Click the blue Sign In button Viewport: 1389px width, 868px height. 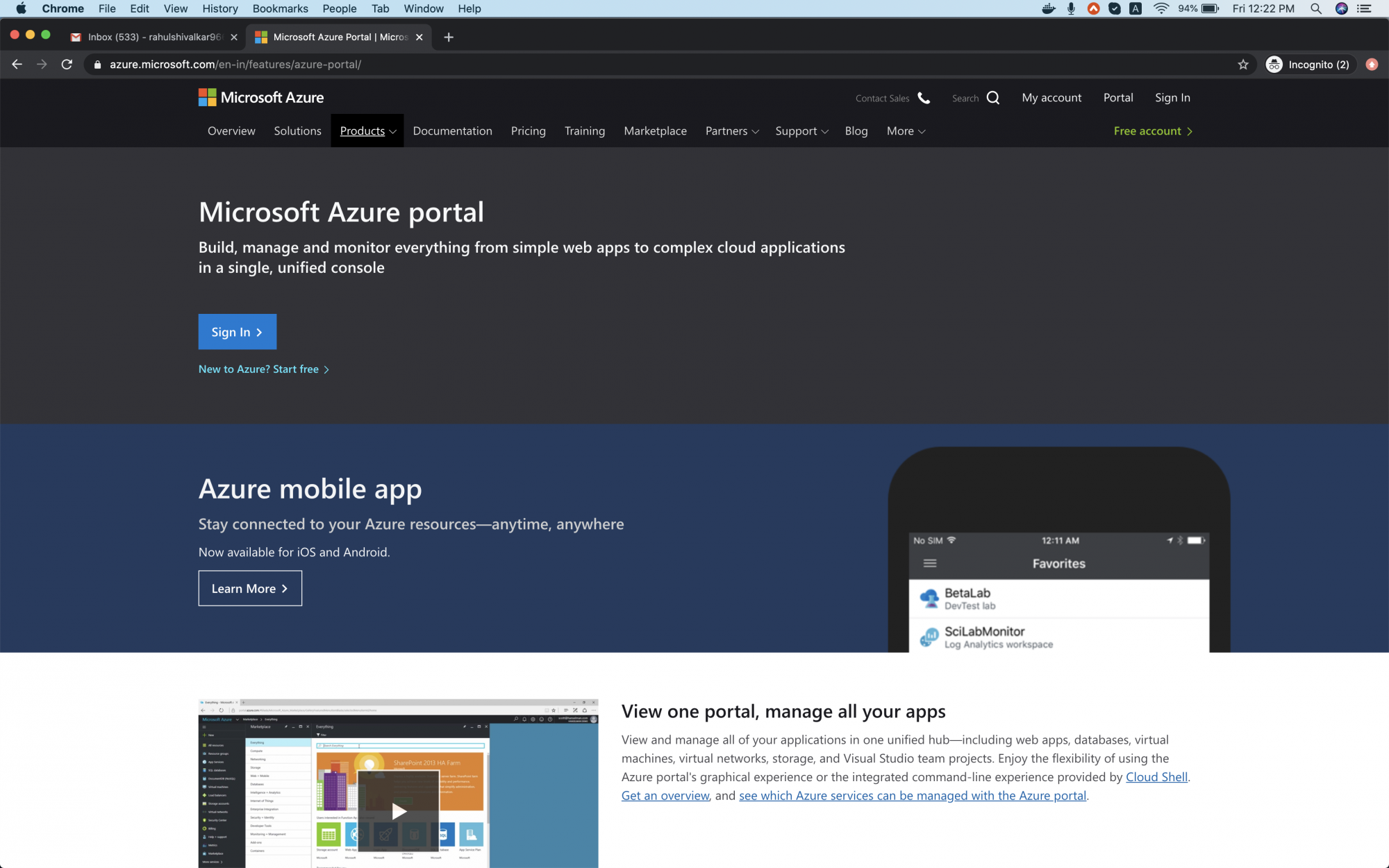[x=238, y=332]
